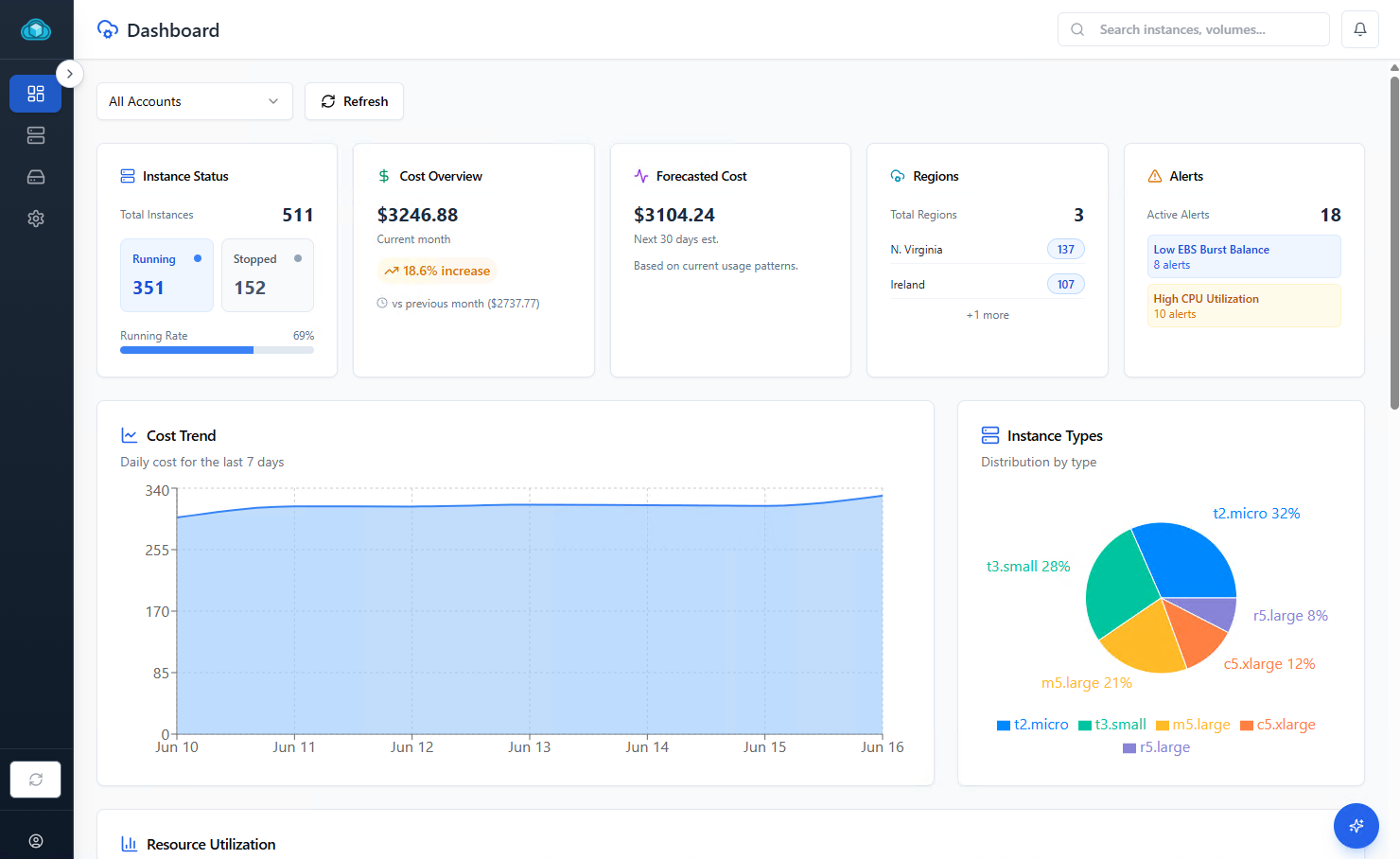
Task: Select the Running instances card
Action: click(166, 274)
